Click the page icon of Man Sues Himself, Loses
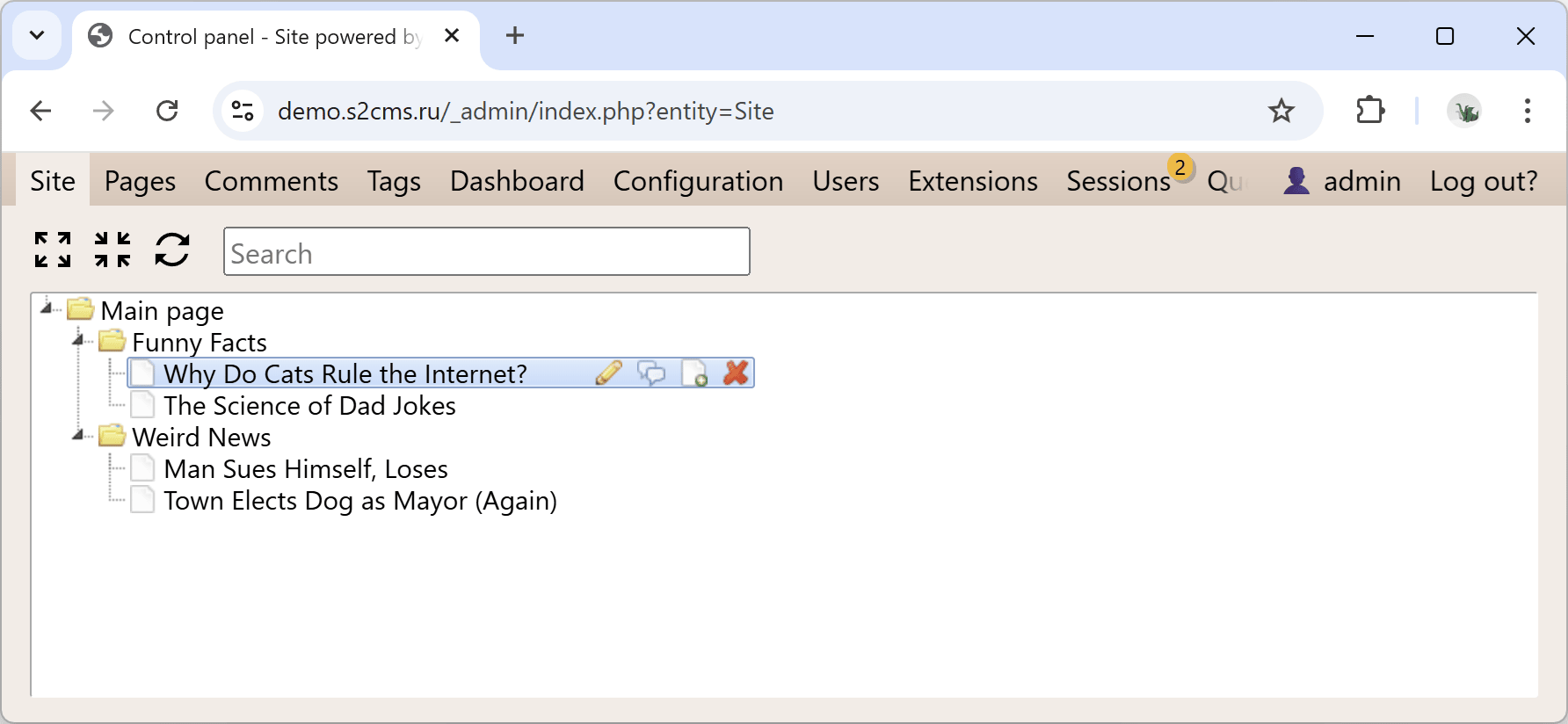This screenshot has height=724, width=1568. pyautogui.click(x=142, y=467)
